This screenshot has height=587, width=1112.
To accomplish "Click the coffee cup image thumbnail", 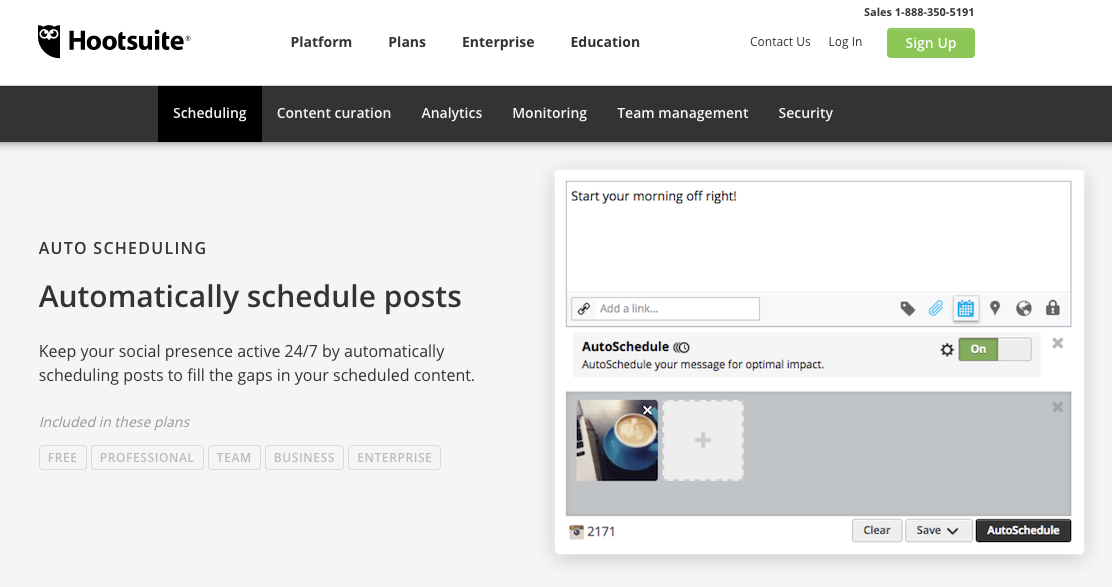I will [x=617, y=440].
